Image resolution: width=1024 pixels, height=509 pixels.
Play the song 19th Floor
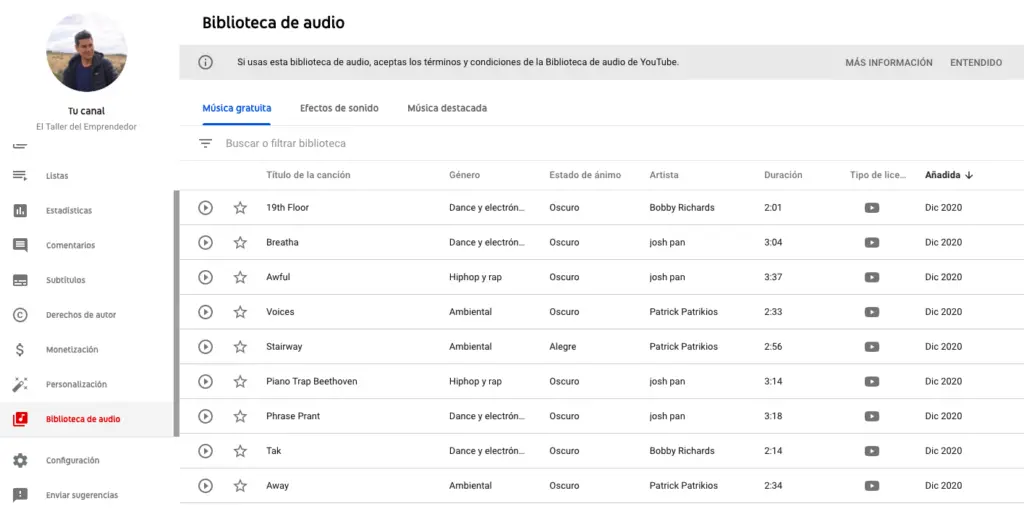[x=205, y=208]
